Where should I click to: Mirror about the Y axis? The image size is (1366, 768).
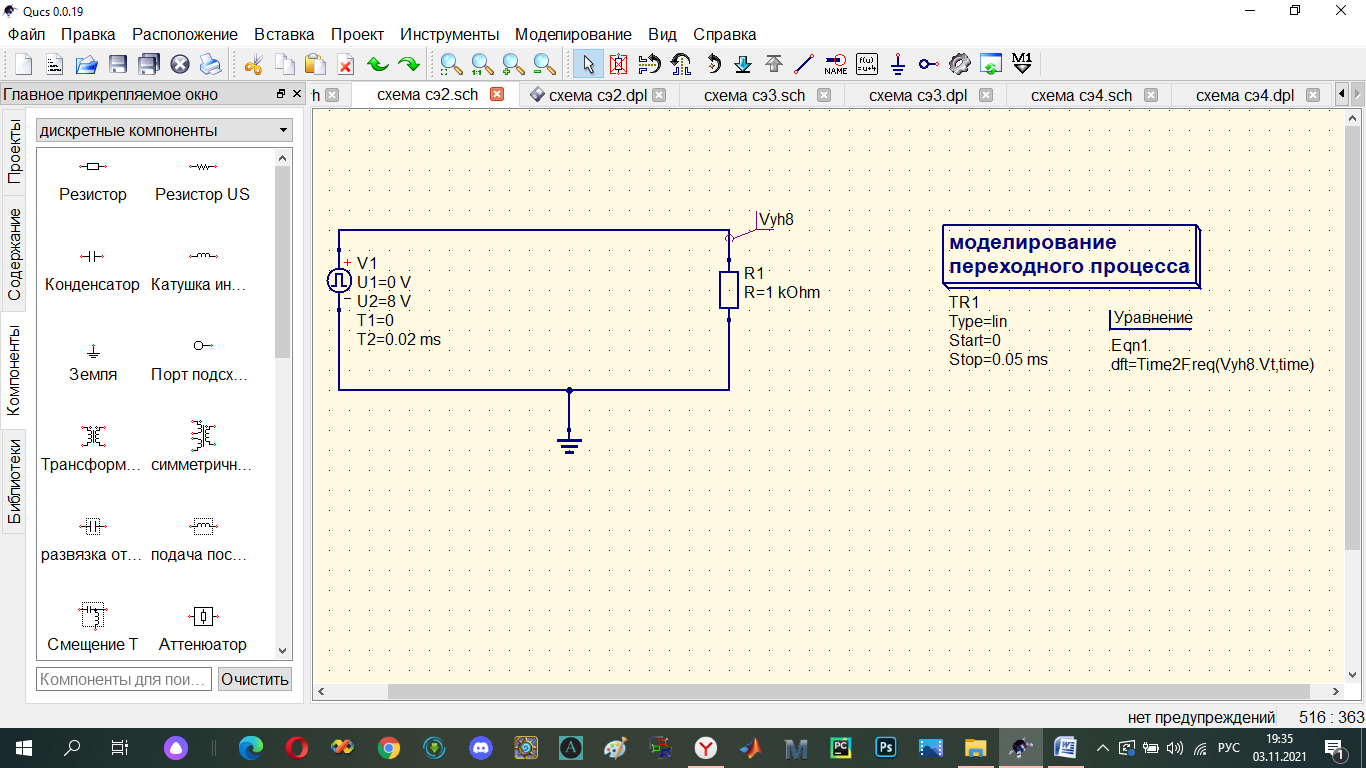(x=681, y=65)
